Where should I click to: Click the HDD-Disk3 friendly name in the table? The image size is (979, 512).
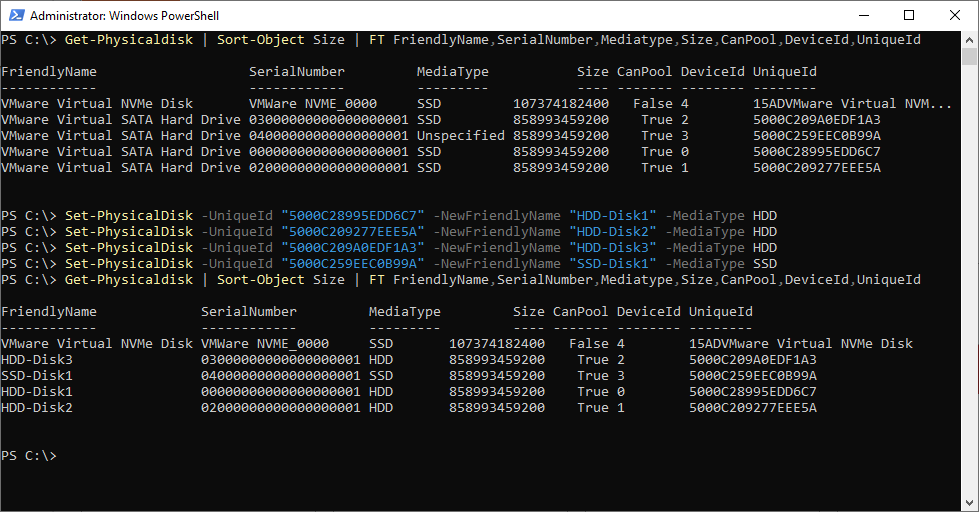[37, 360]
